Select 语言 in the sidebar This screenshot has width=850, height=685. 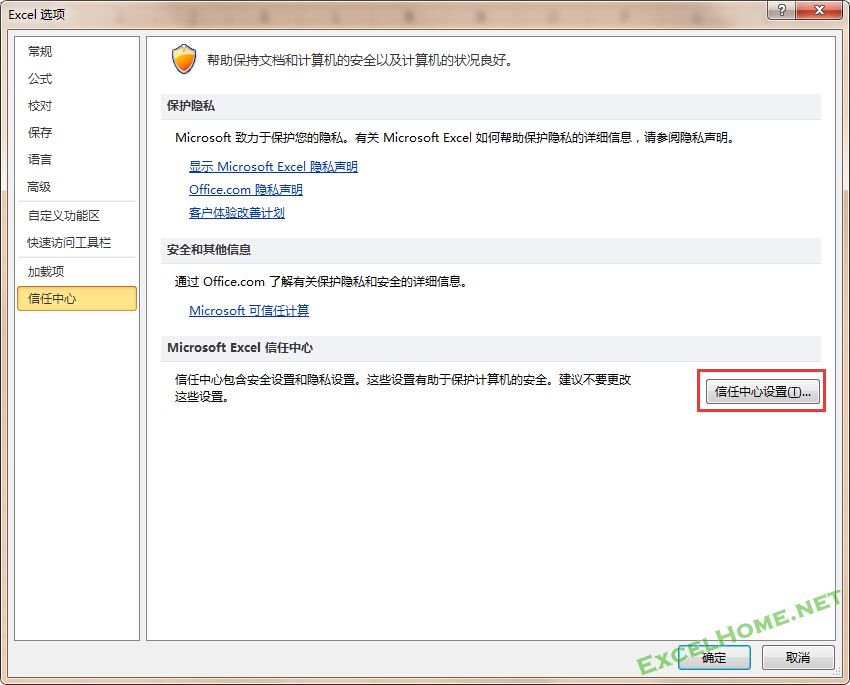(x=41, y=160)
